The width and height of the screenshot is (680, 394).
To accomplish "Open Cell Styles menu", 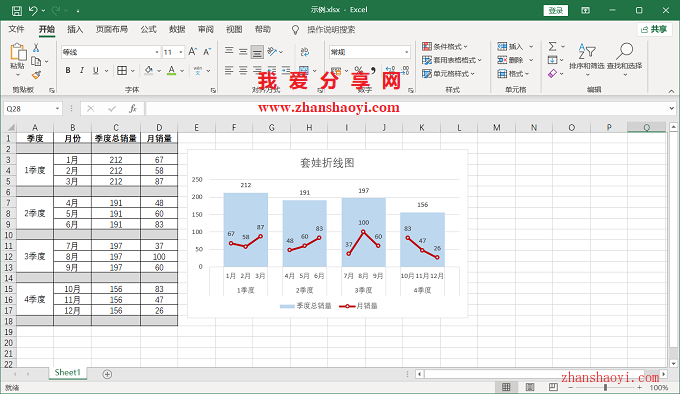I will click(x=448, y=74).
